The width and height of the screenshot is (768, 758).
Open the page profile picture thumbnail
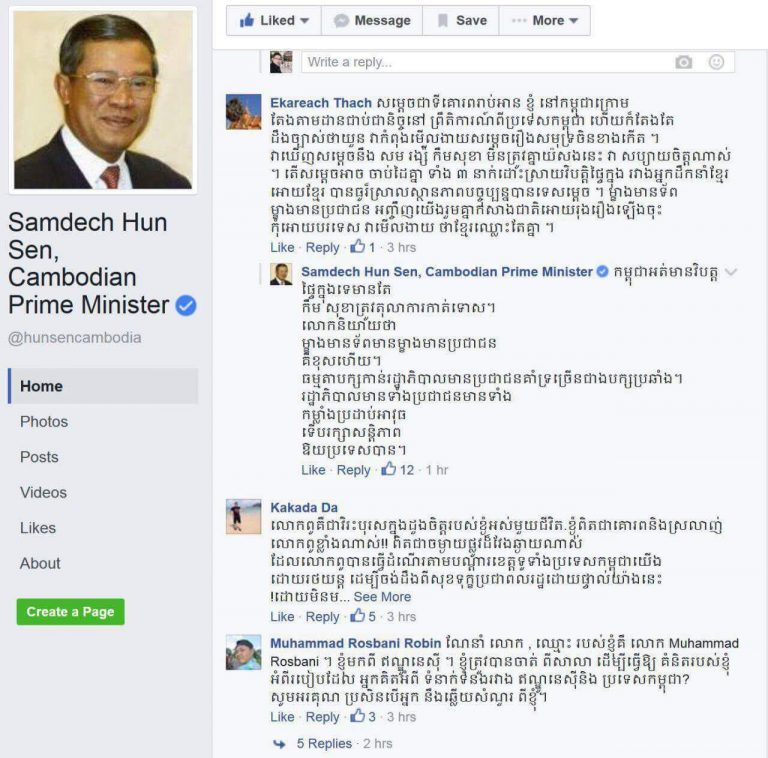pyautogui.click(x=103, y=100)
